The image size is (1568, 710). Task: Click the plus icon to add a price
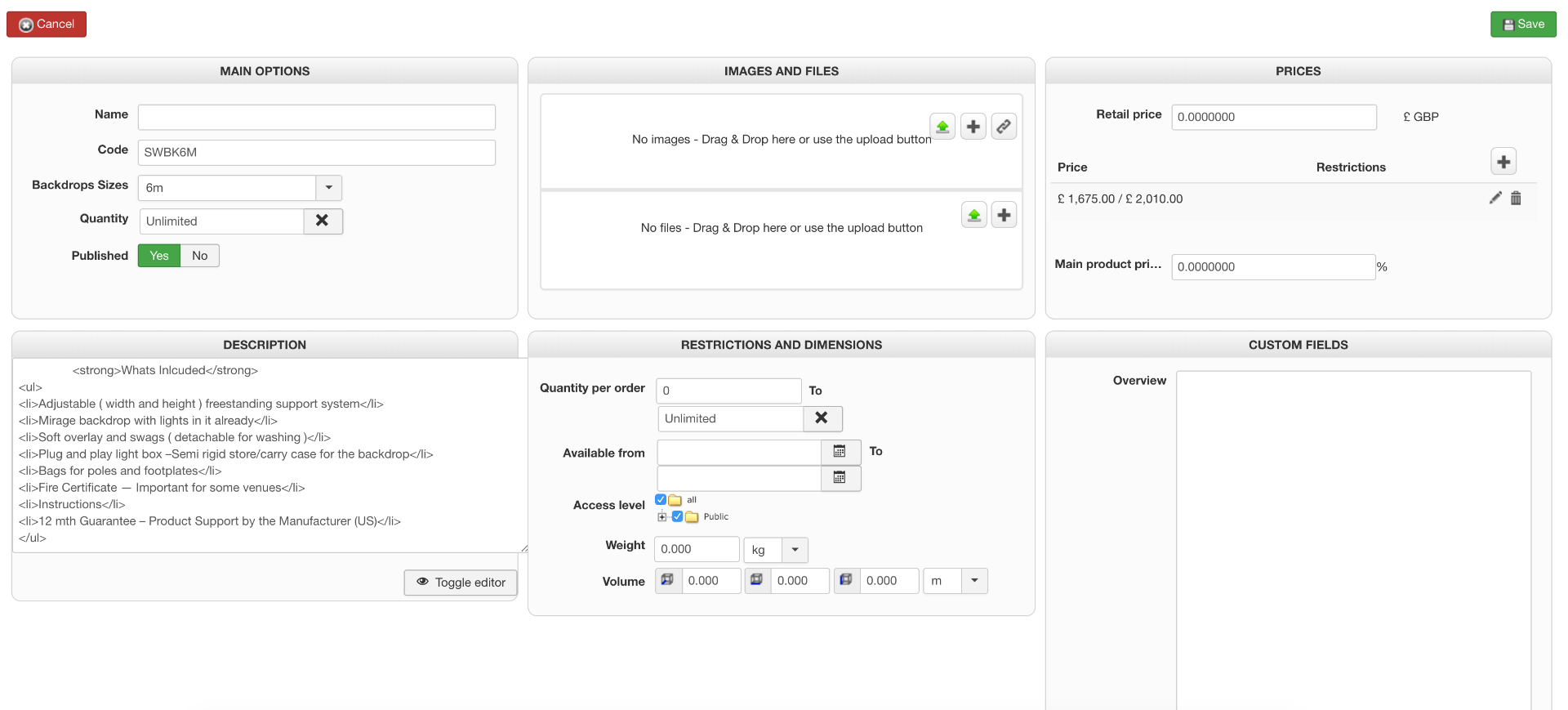pyautogui.click(x=1503, y=162)
